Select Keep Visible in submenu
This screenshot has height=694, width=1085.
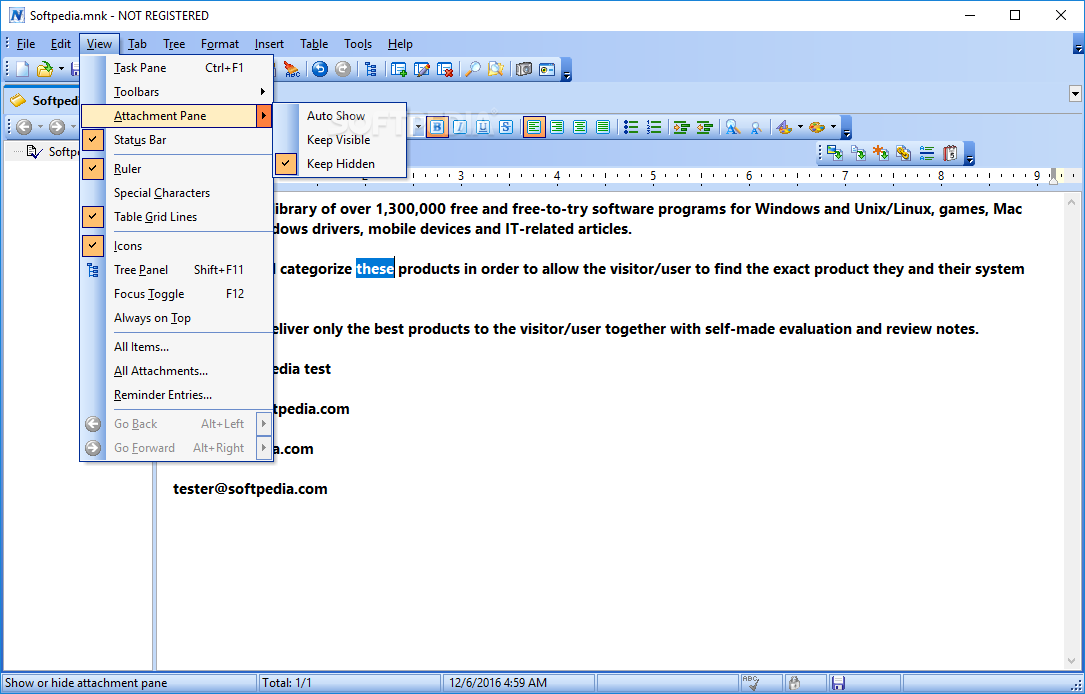pos(339,140)
